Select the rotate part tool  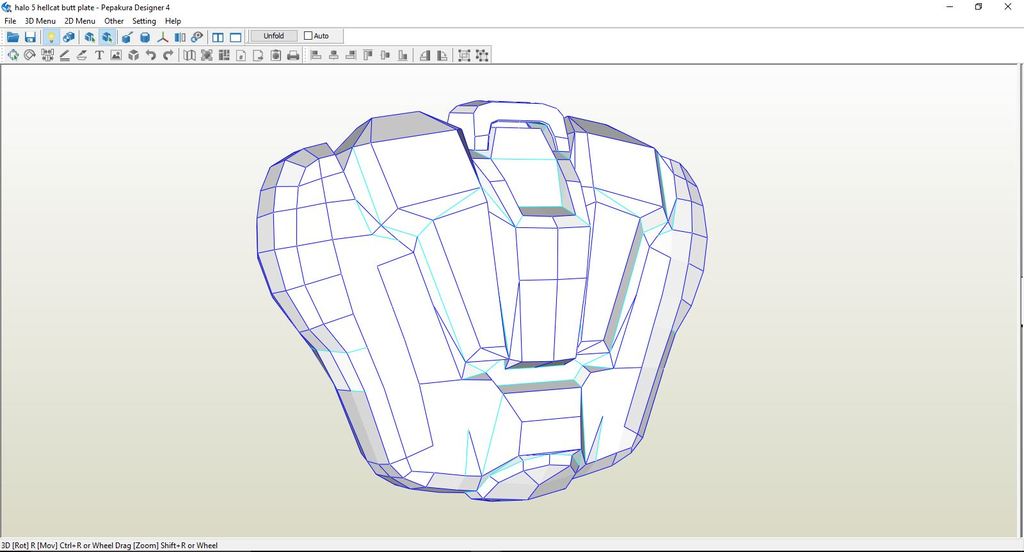(x=29, y=56)
